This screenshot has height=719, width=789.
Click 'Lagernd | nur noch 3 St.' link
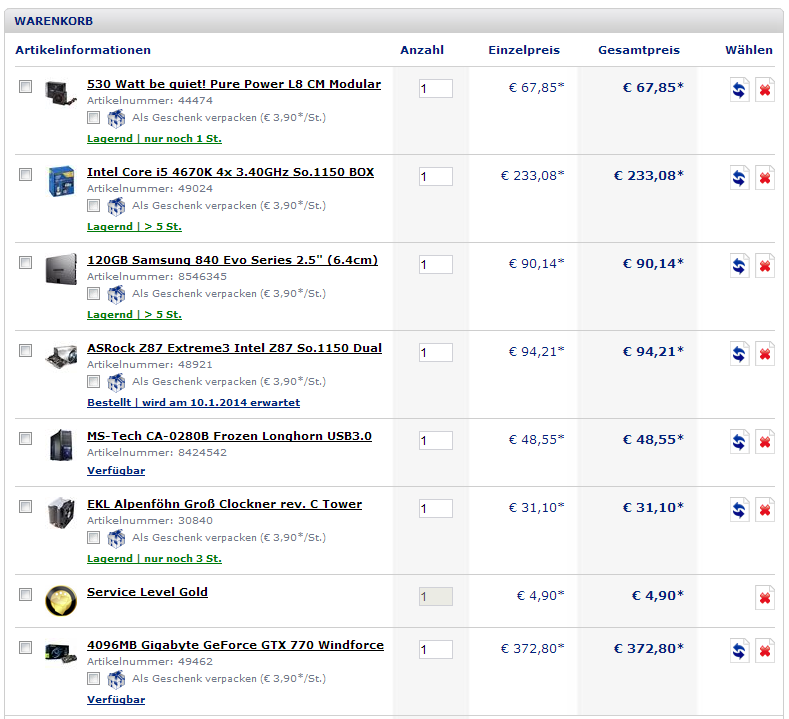(x=154, y=559)
